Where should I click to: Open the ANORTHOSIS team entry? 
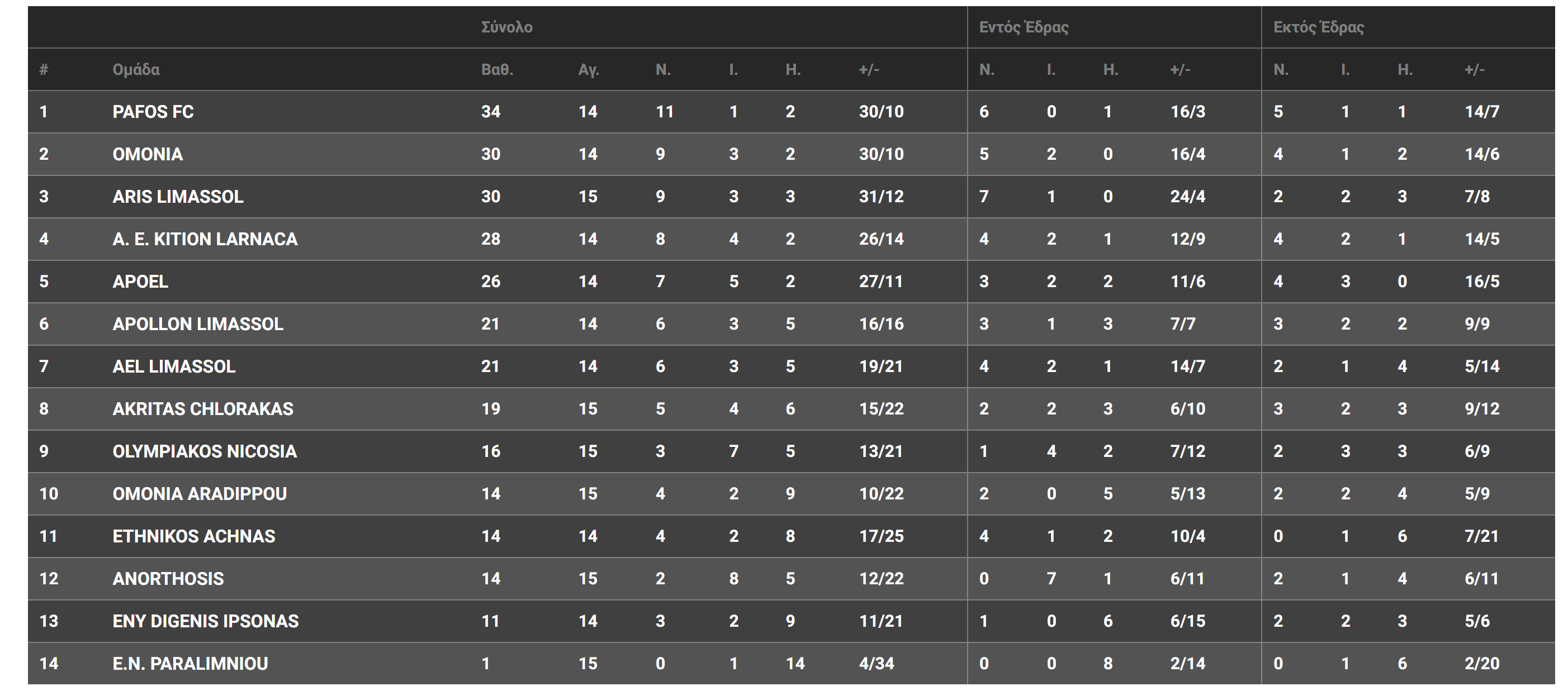click(168, 579)
